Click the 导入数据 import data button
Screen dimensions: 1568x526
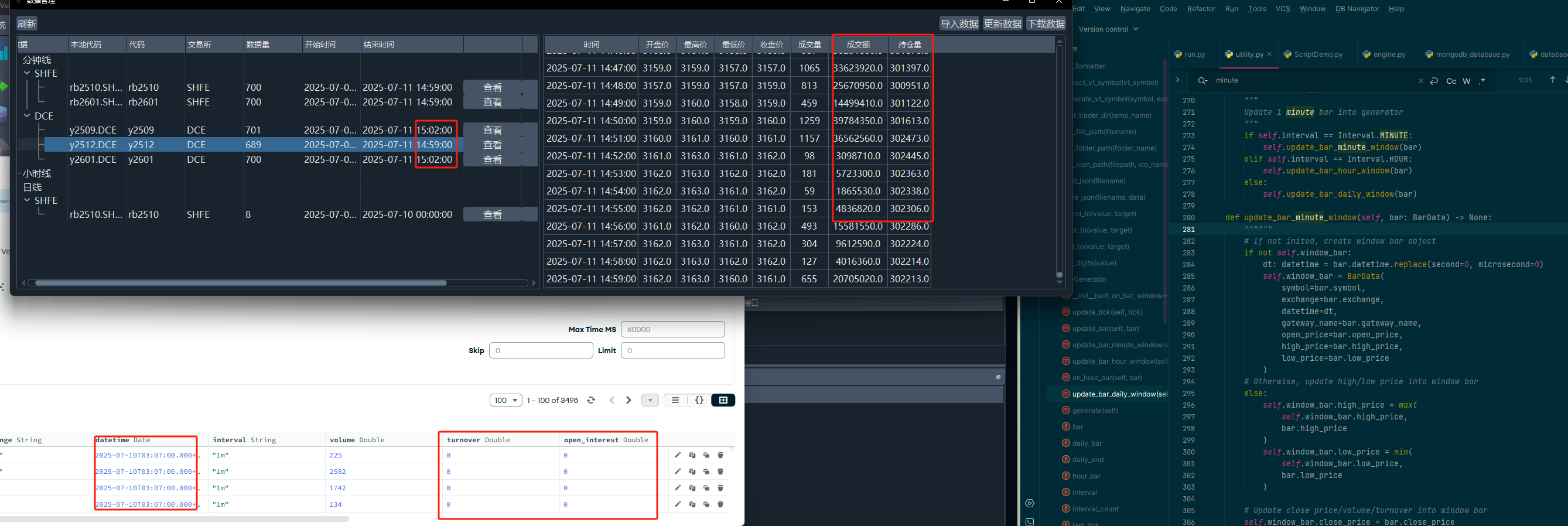[x=959, y=24]
